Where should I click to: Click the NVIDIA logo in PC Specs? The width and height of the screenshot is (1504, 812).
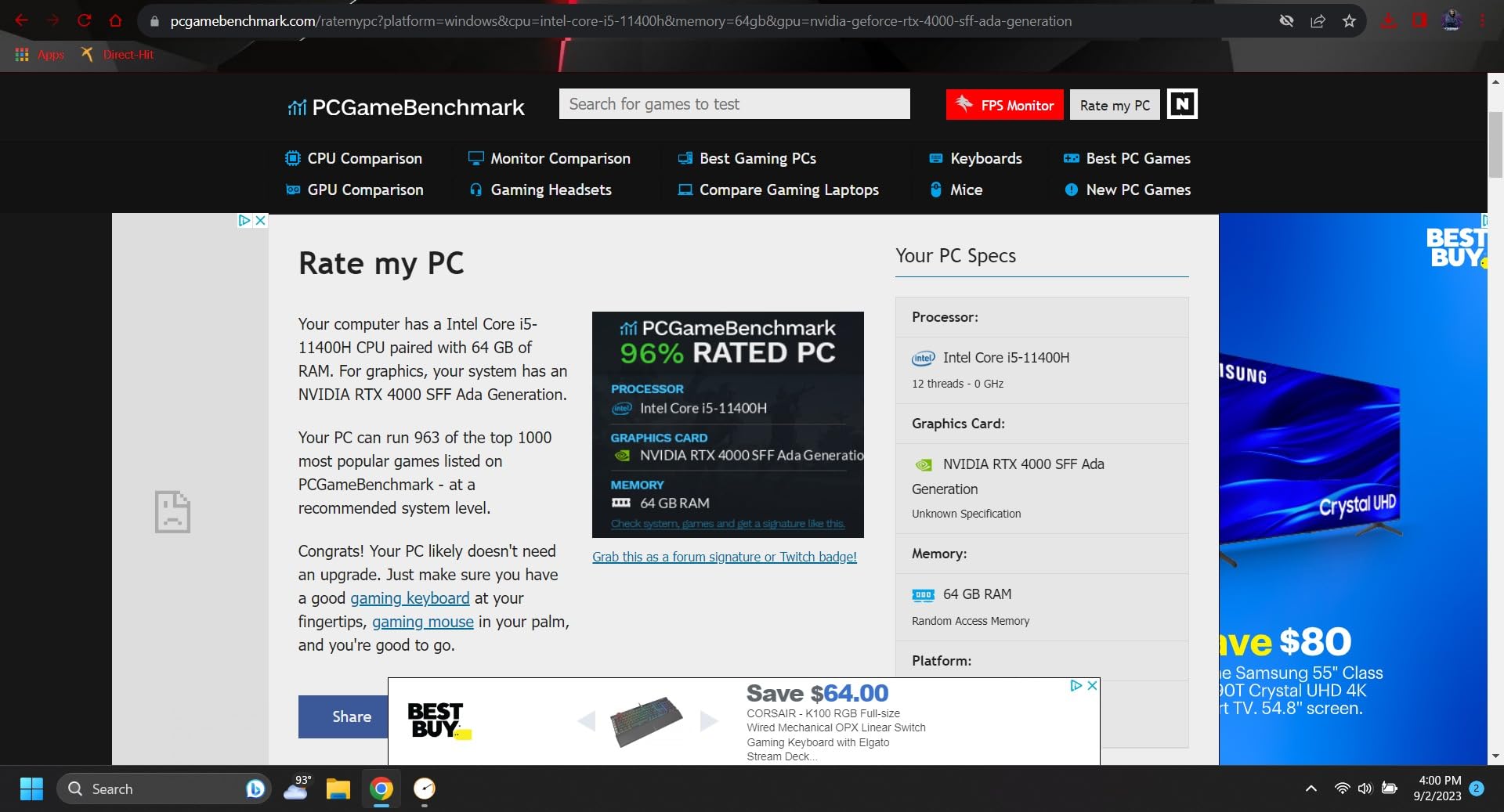924,464
